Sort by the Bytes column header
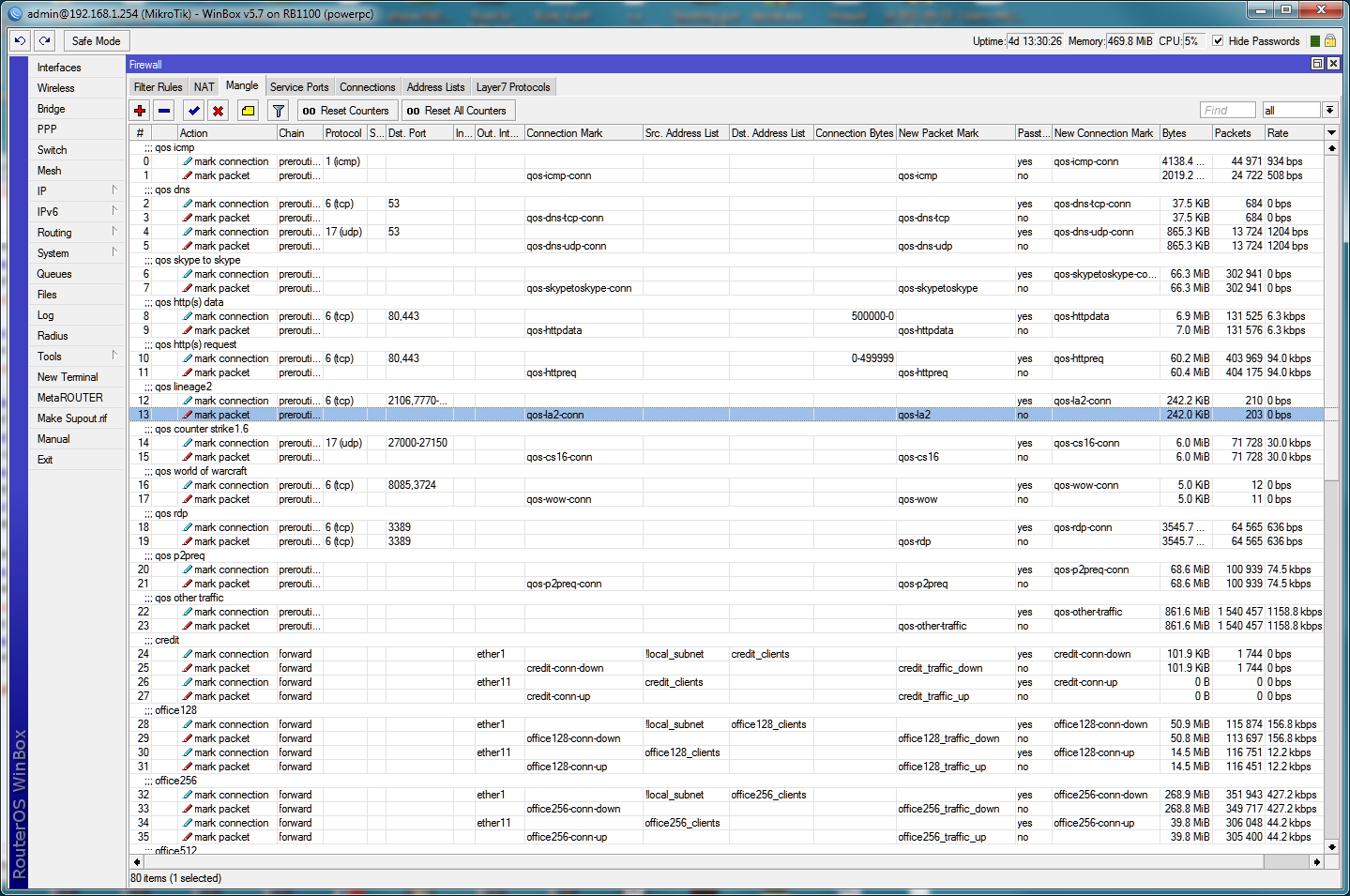Image resolution: width=1350 pixels, height=896 pixels. click(1186, 133)
